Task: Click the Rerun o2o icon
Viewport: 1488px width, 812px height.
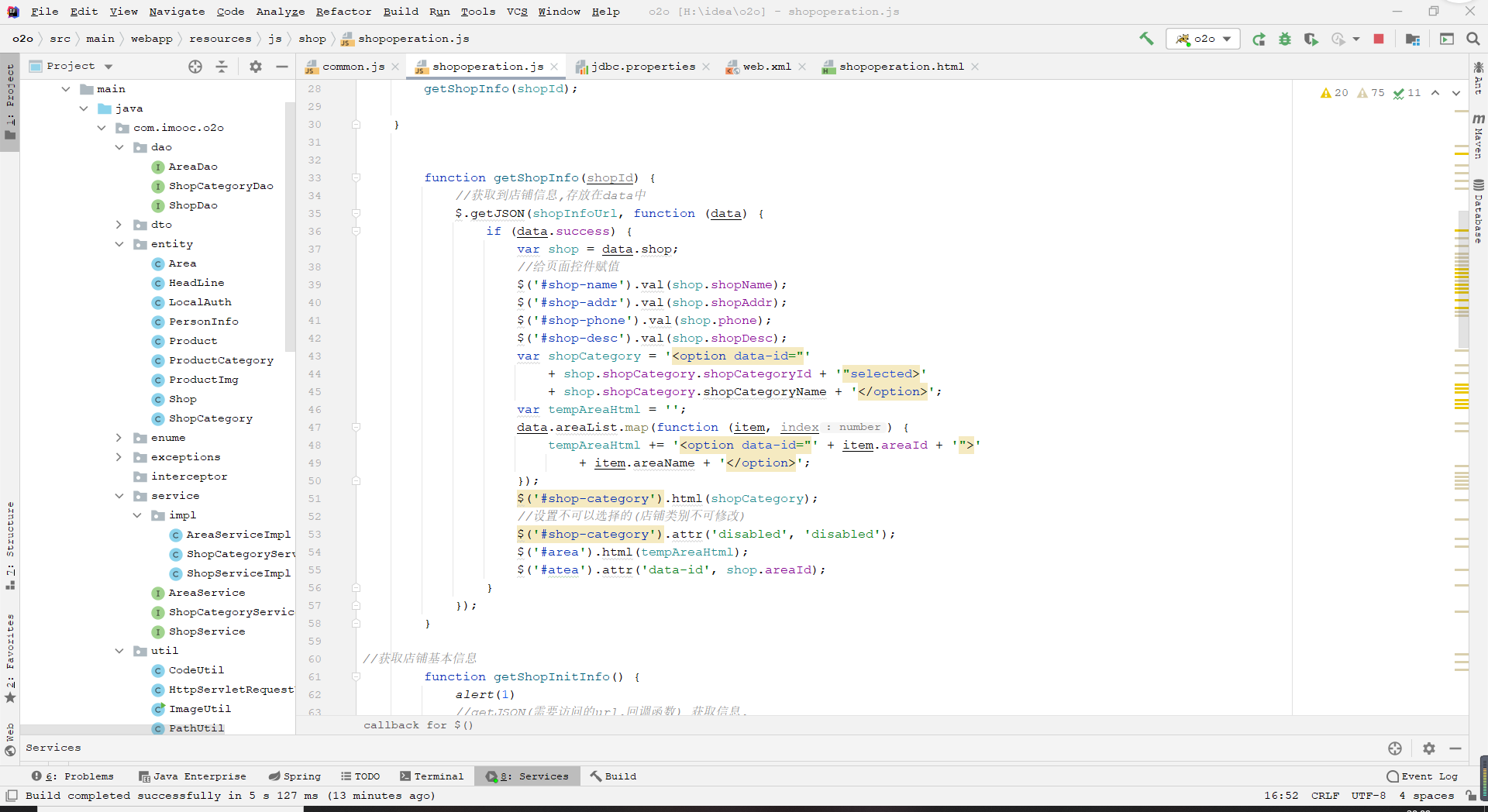Action: tap(1259, 39)
